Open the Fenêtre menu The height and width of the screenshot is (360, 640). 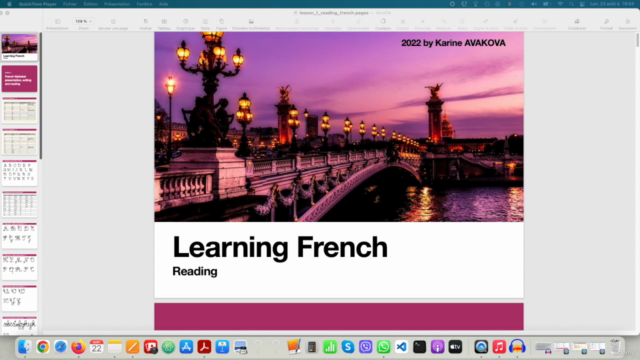pos(144,4)
